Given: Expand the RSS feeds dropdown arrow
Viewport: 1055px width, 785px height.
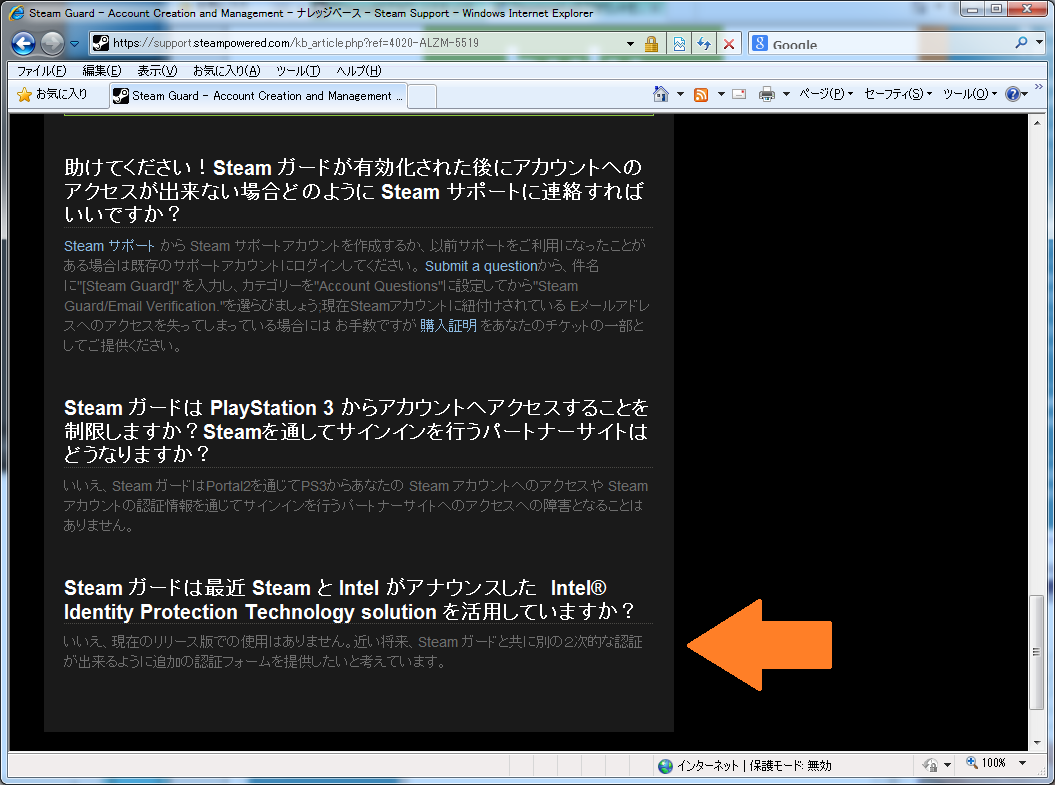Looking at the screenshot, I should click(x=721, y=94).
